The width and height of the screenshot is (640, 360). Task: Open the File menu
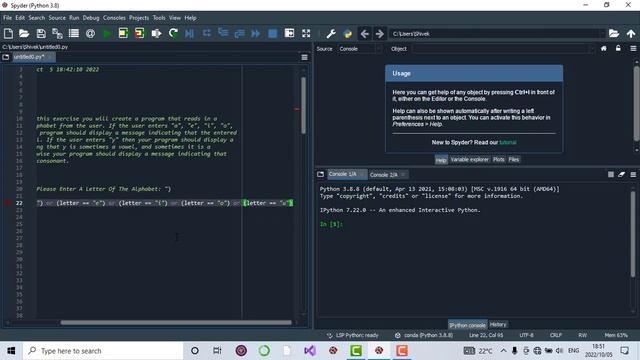(x=7, y=18)
